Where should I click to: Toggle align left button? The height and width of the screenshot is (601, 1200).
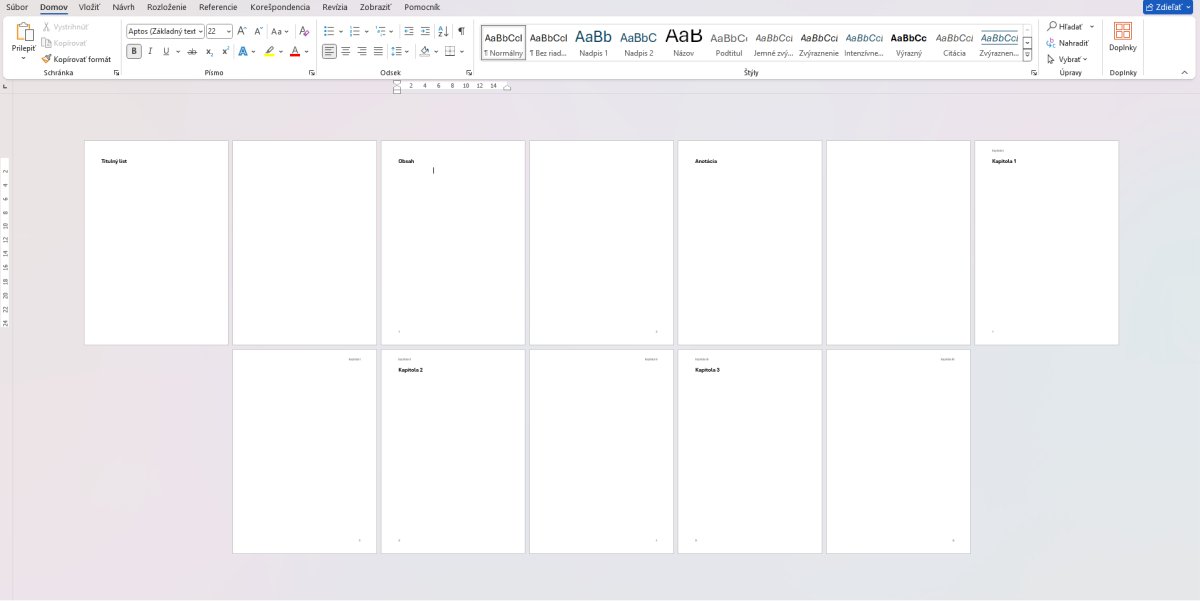[330, 51]
